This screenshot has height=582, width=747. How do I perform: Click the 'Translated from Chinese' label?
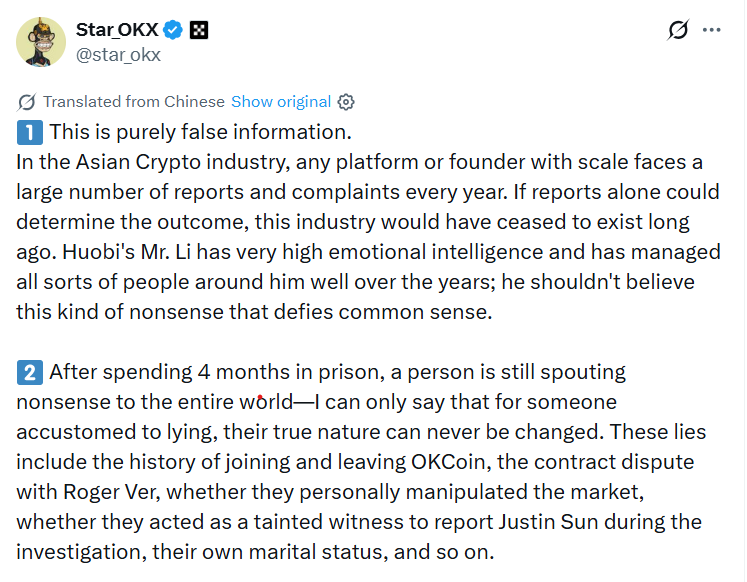tap(134, 102)
